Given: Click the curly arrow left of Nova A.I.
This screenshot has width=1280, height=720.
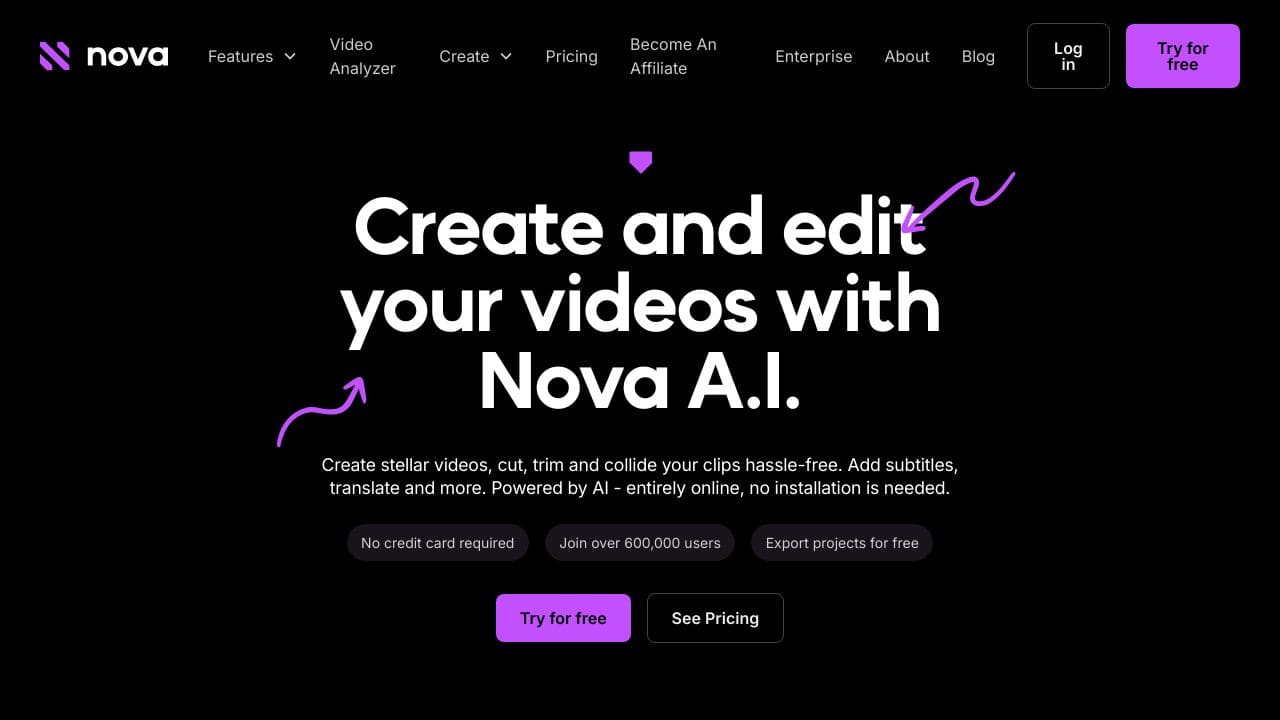Looking at the screenshot, I should click(321, 411).
